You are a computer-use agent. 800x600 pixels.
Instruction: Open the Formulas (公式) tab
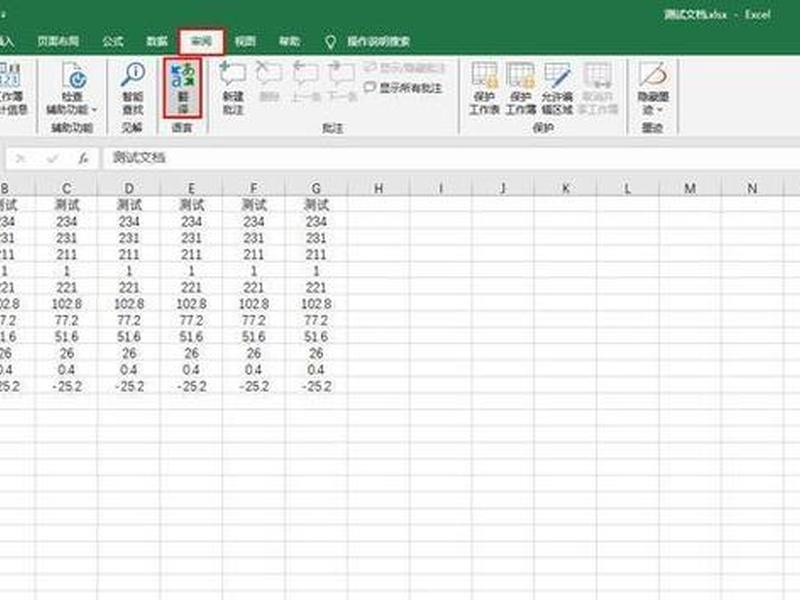pyautogui.click(x=113, y=41)
